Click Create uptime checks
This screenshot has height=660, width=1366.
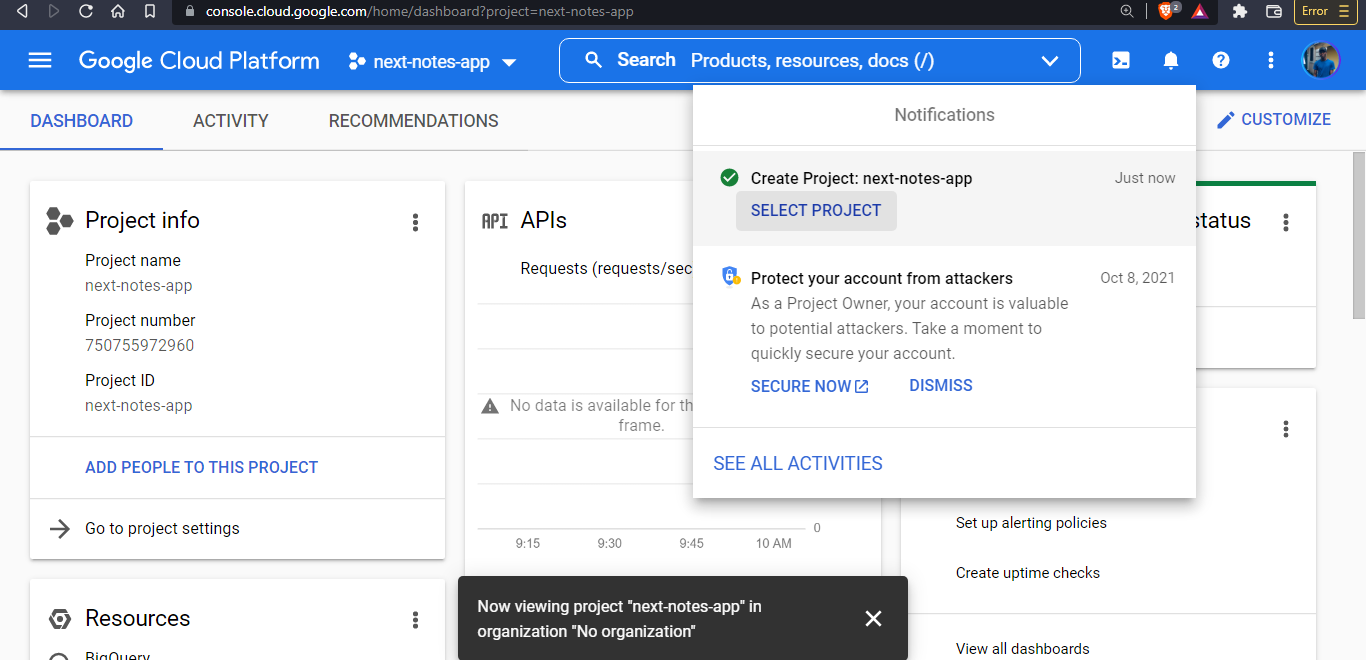coord(1028,573)
